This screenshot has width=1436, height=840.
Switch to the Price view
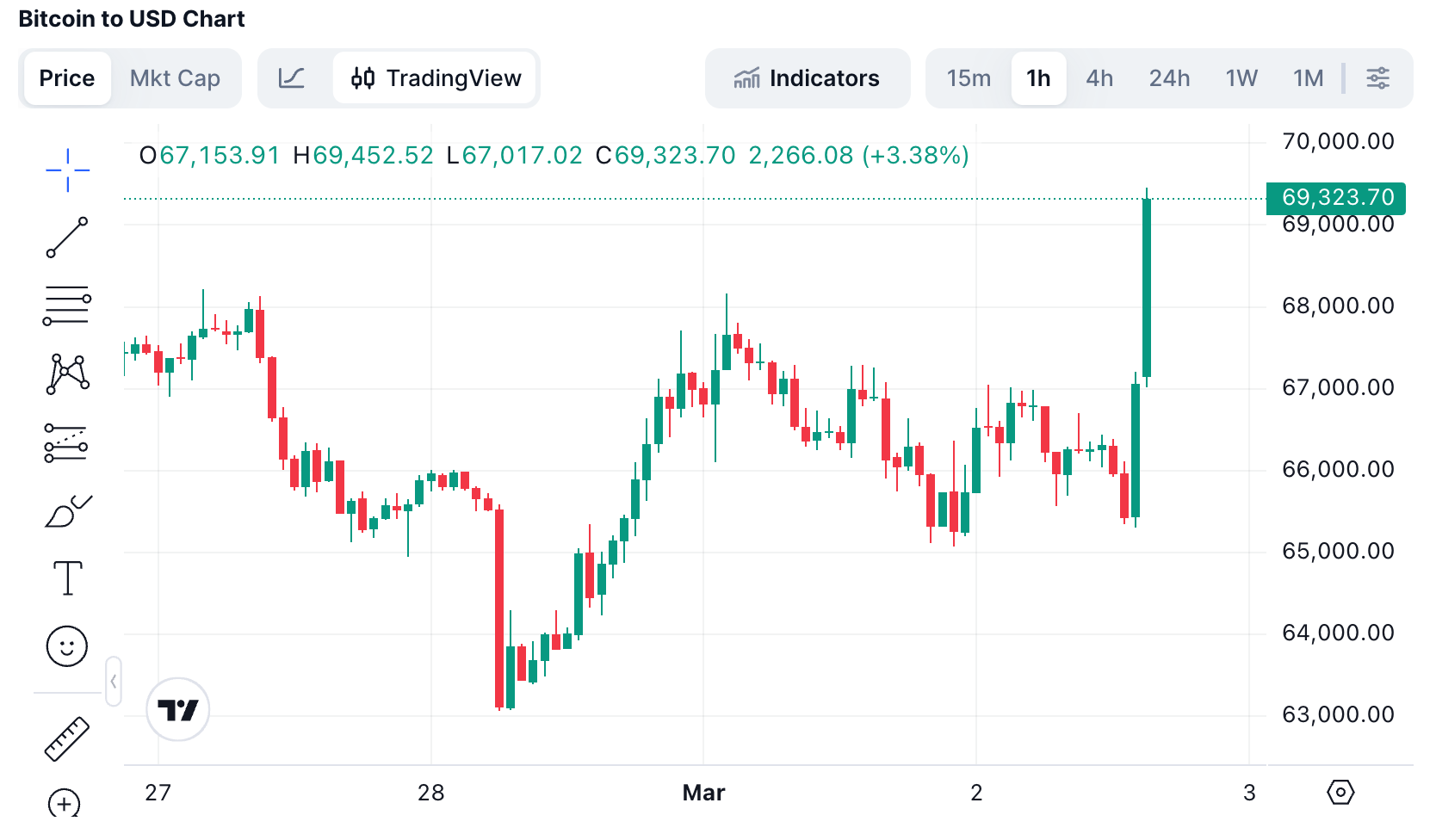point(67,78)
